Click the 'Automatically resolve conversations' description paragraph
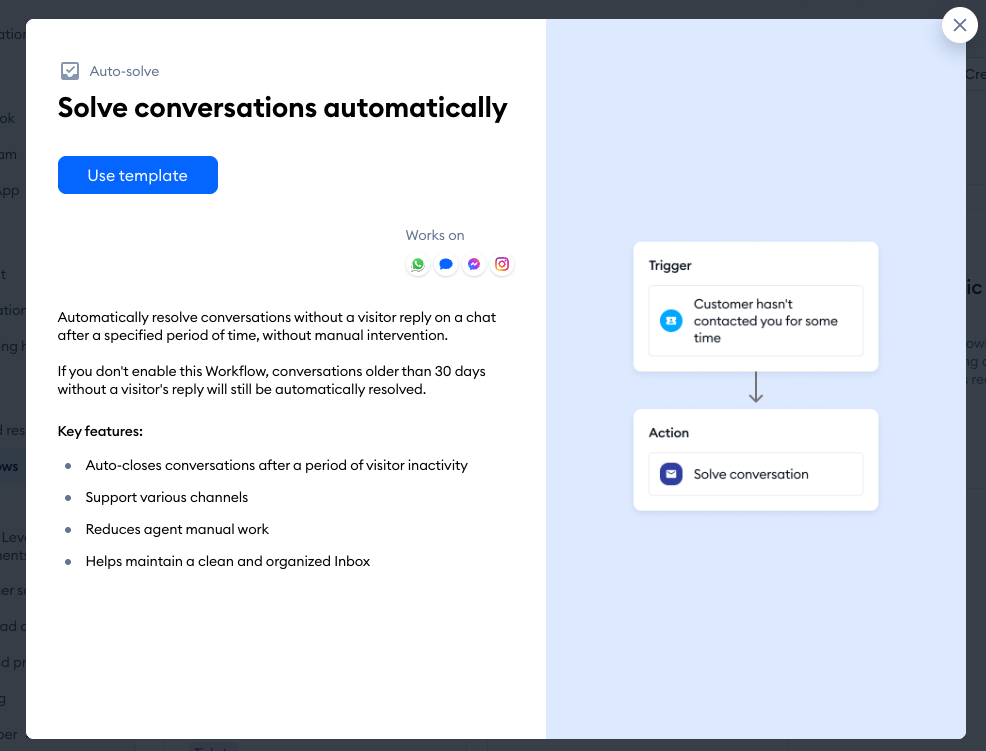 (x=277, y=326)
